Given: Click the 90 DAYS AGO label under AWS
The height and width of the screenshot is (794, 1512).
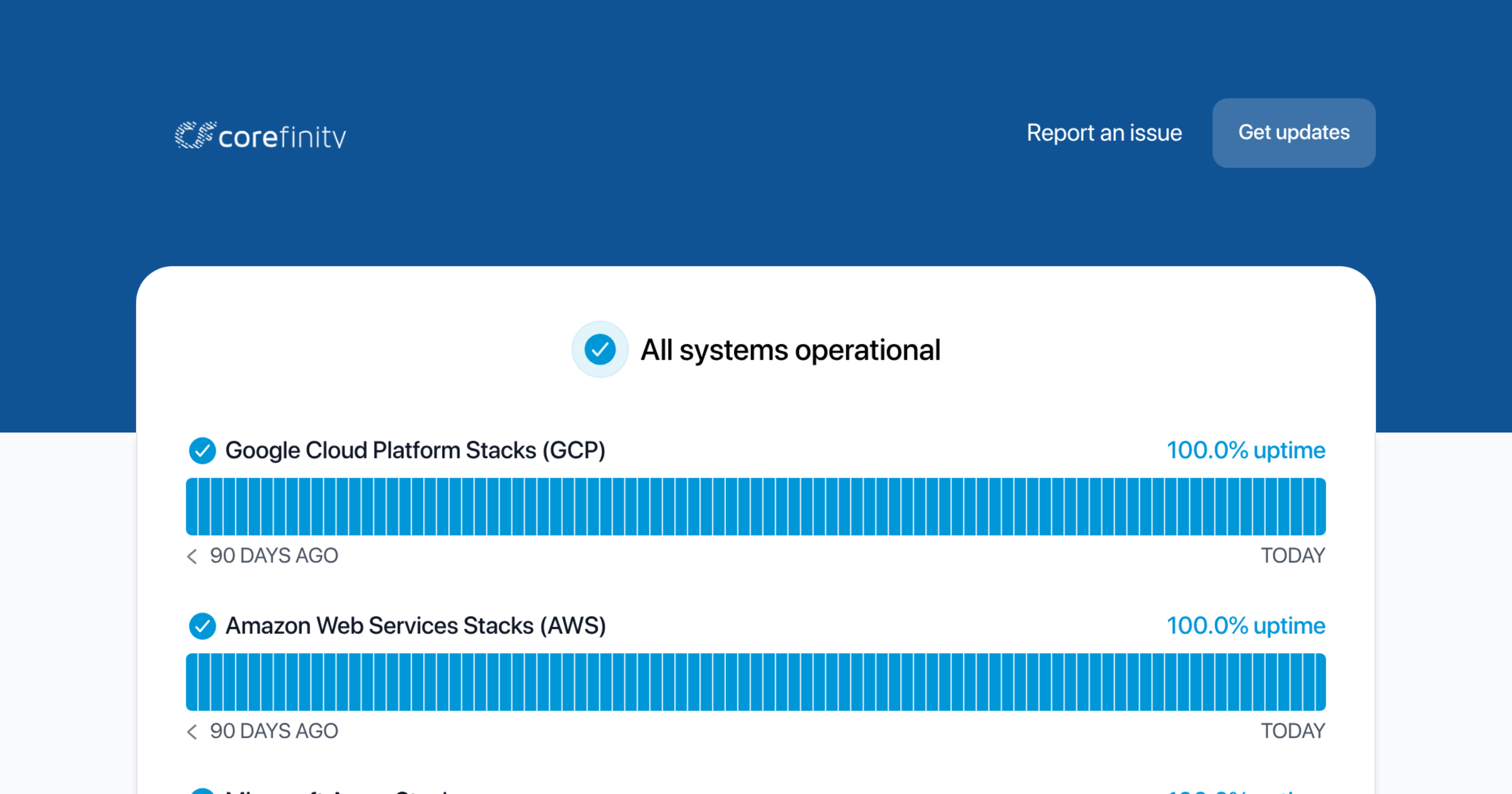Looking at the screenshot, I should 274,731.
